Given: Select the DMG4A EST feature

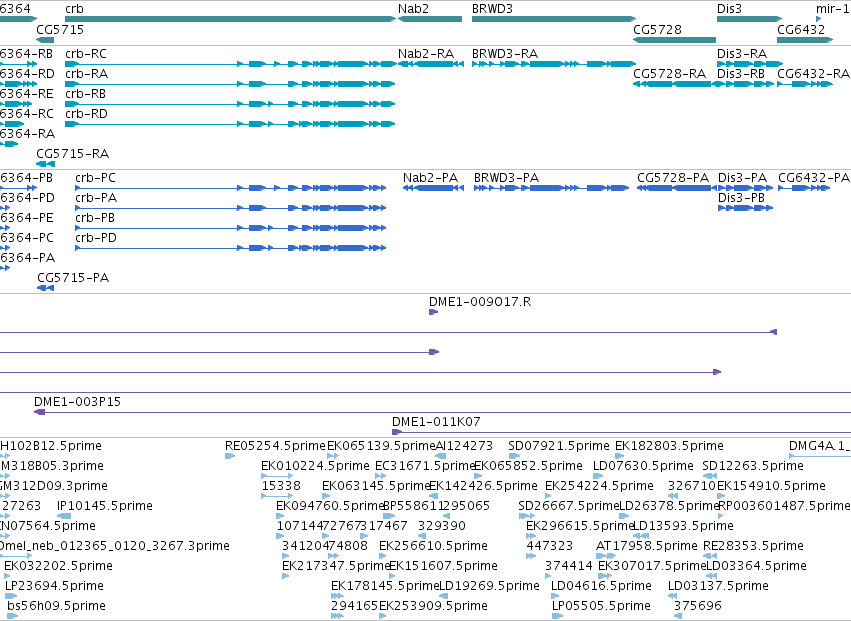Looking at the screenshot, I should (x=820, y=456).
